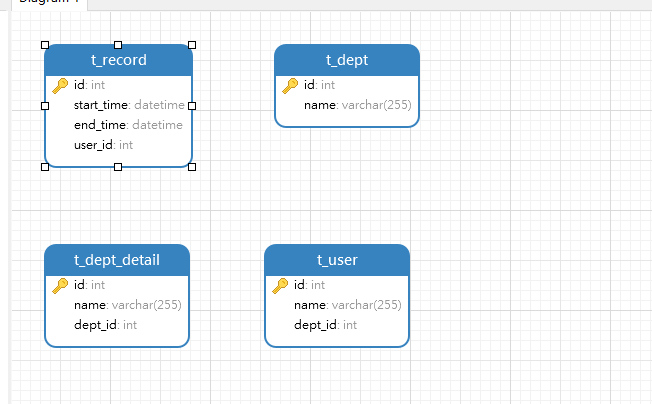Click the end_time datetime field
This screenshot has height=404, width=652.
click(128, 125)
